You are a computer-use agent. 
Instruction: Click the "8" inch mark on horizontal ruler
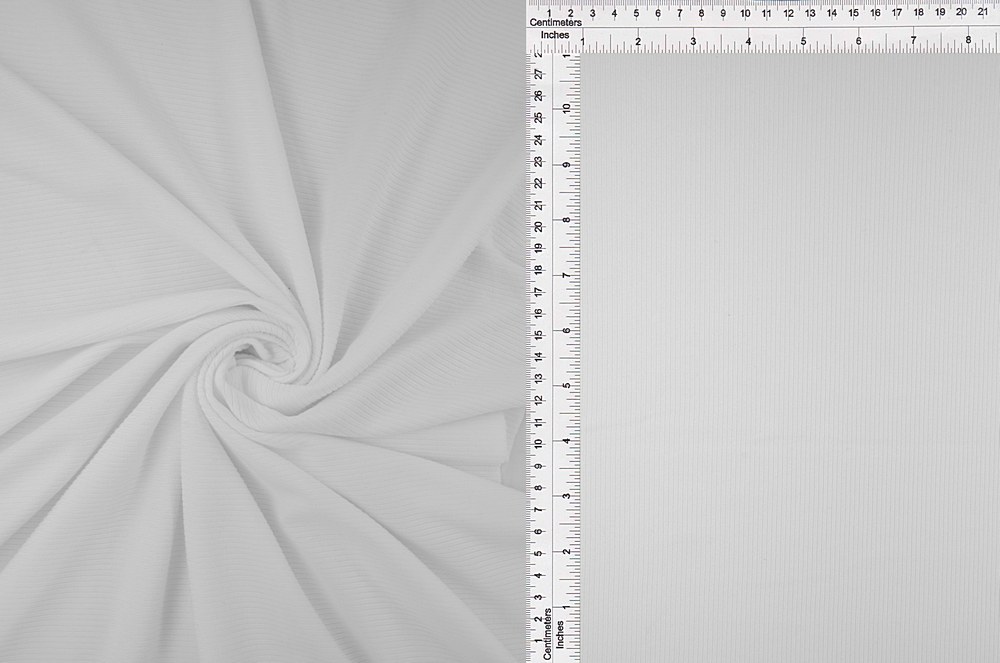pyautogui.click(x=968, y=40)
